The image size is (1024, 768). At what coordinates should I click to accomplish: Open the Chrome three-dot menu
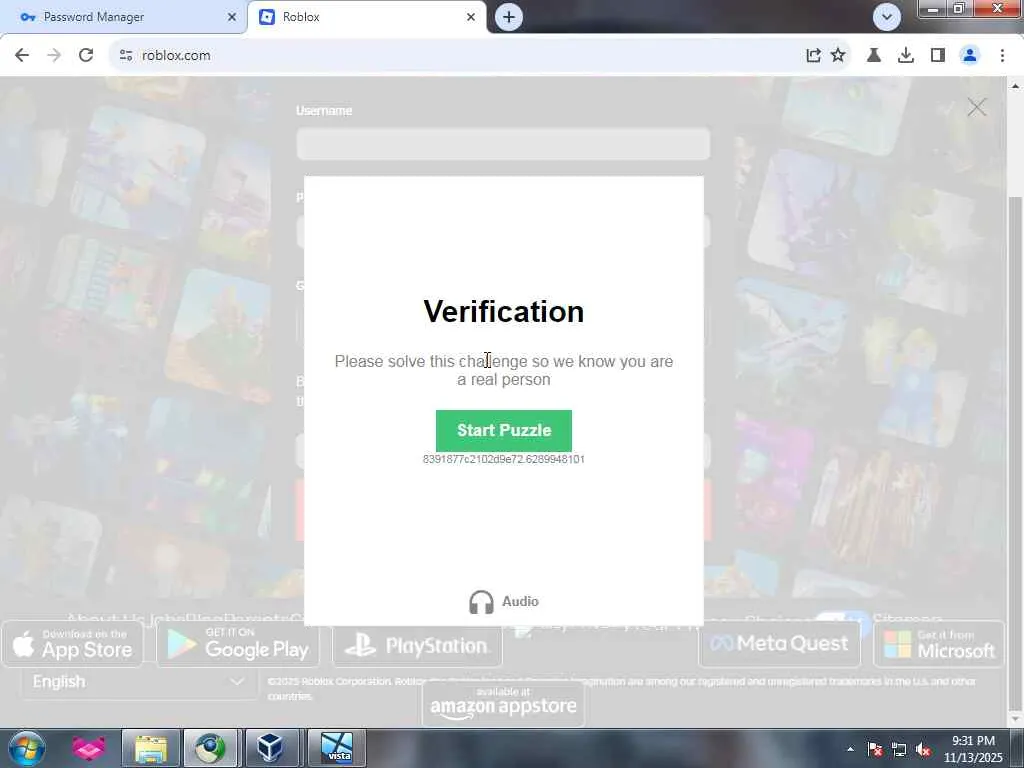1002,56
